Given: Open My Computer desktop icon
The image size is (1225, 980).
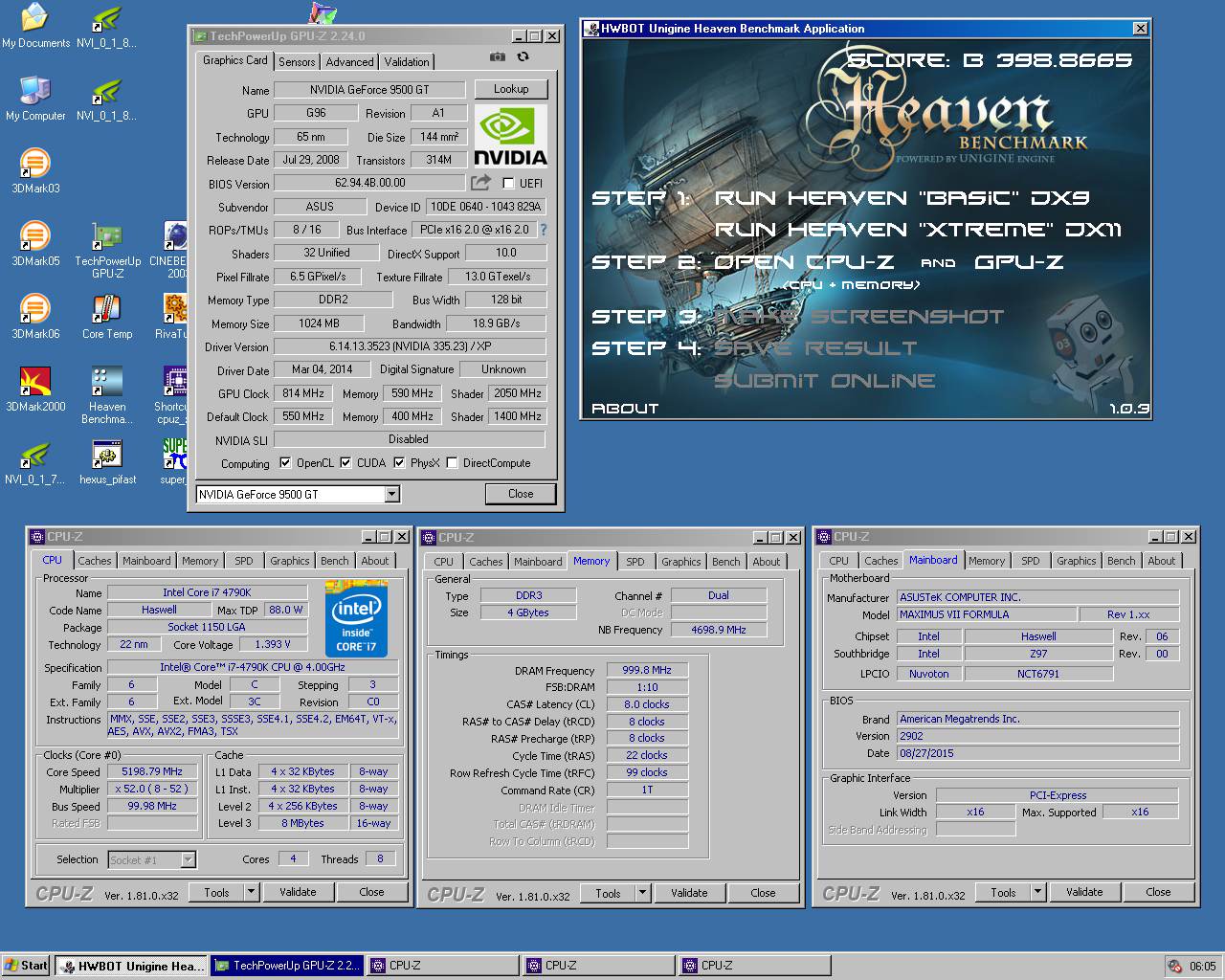Looking at the screenshot, I should click(35, 99).
